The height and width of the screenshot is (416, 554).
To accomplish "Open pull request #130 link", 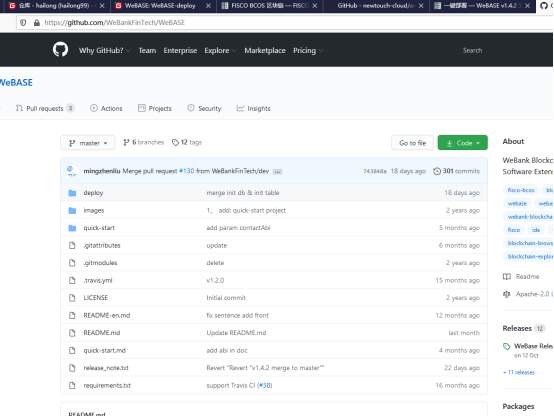I will [x=187, y=171].
